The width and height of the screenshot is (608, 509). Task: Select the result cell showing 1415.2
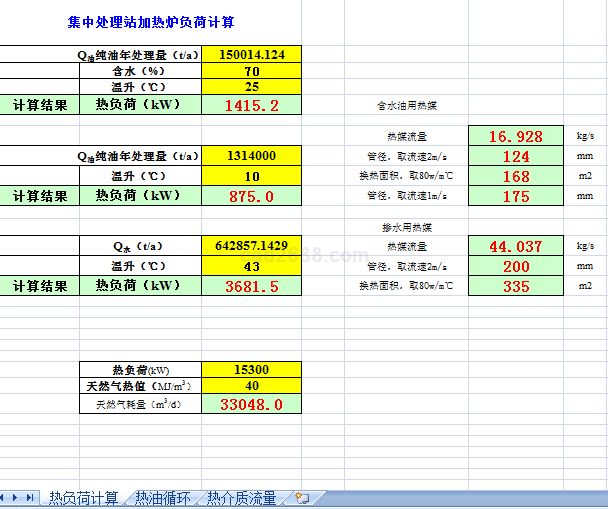tap(251, 105)
